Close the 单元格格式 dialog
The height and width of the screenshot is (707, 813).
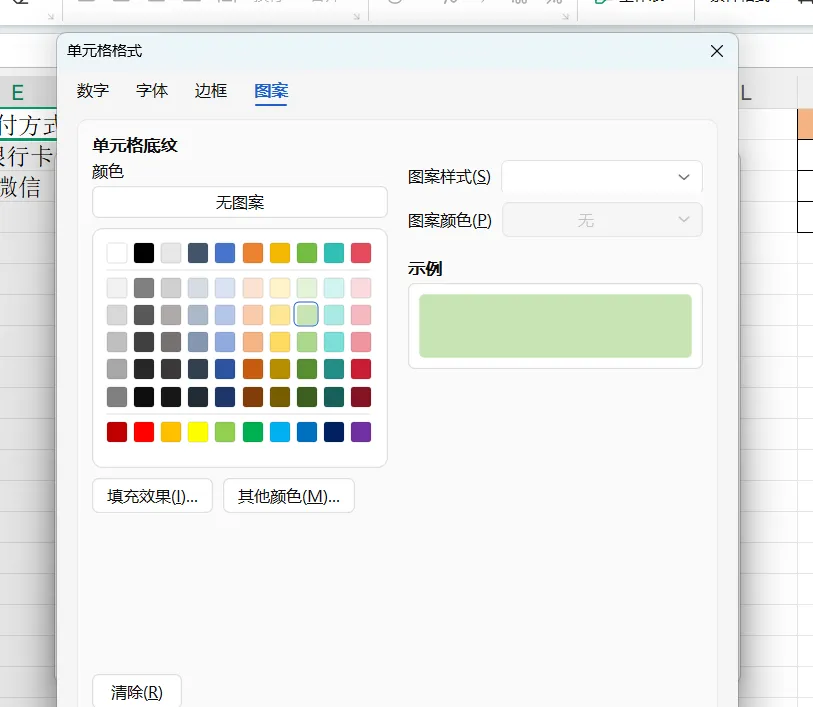tap(717, 51)
